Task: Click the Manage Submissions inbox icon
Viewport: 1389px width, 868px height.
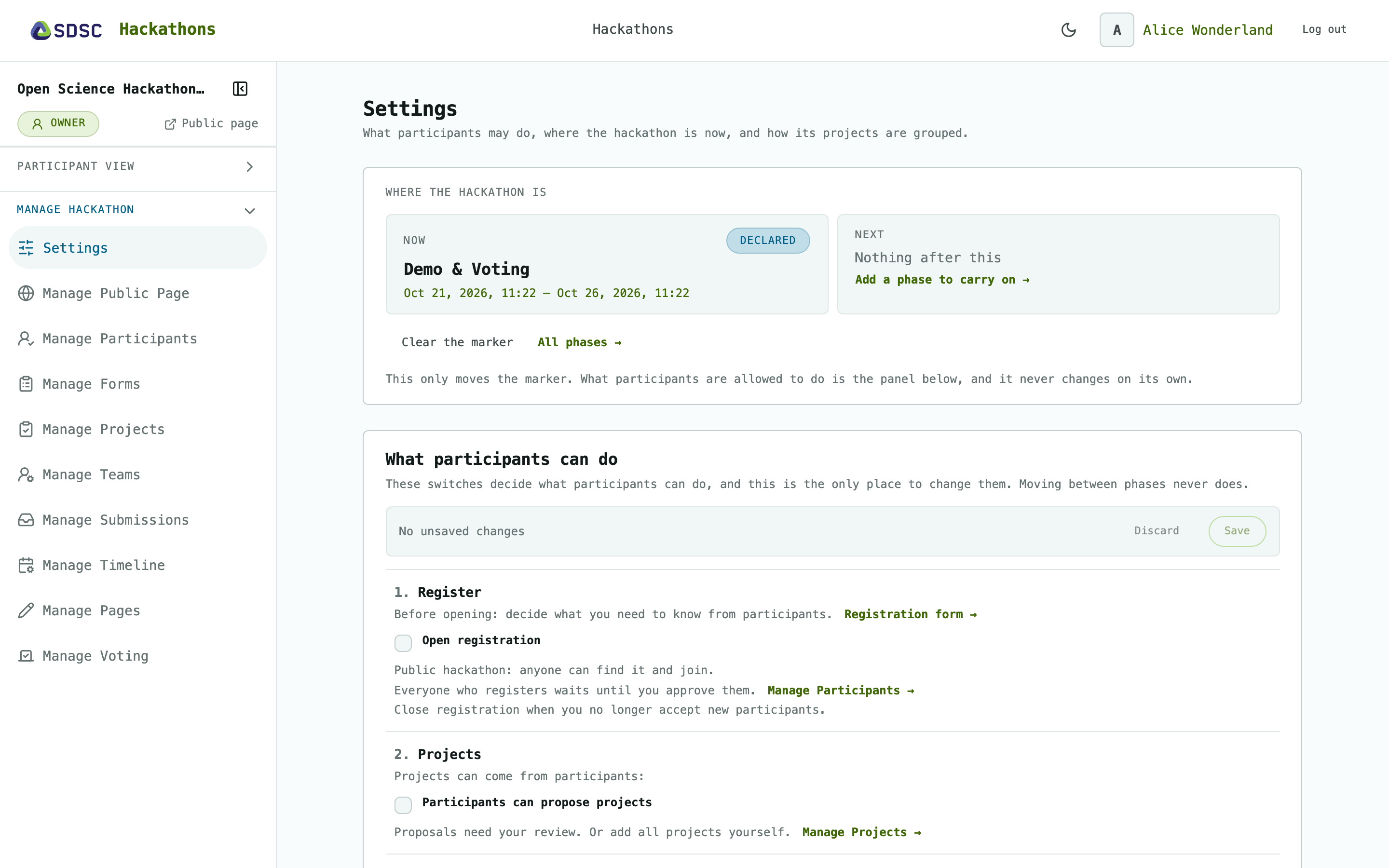Action: coord(26,520)
